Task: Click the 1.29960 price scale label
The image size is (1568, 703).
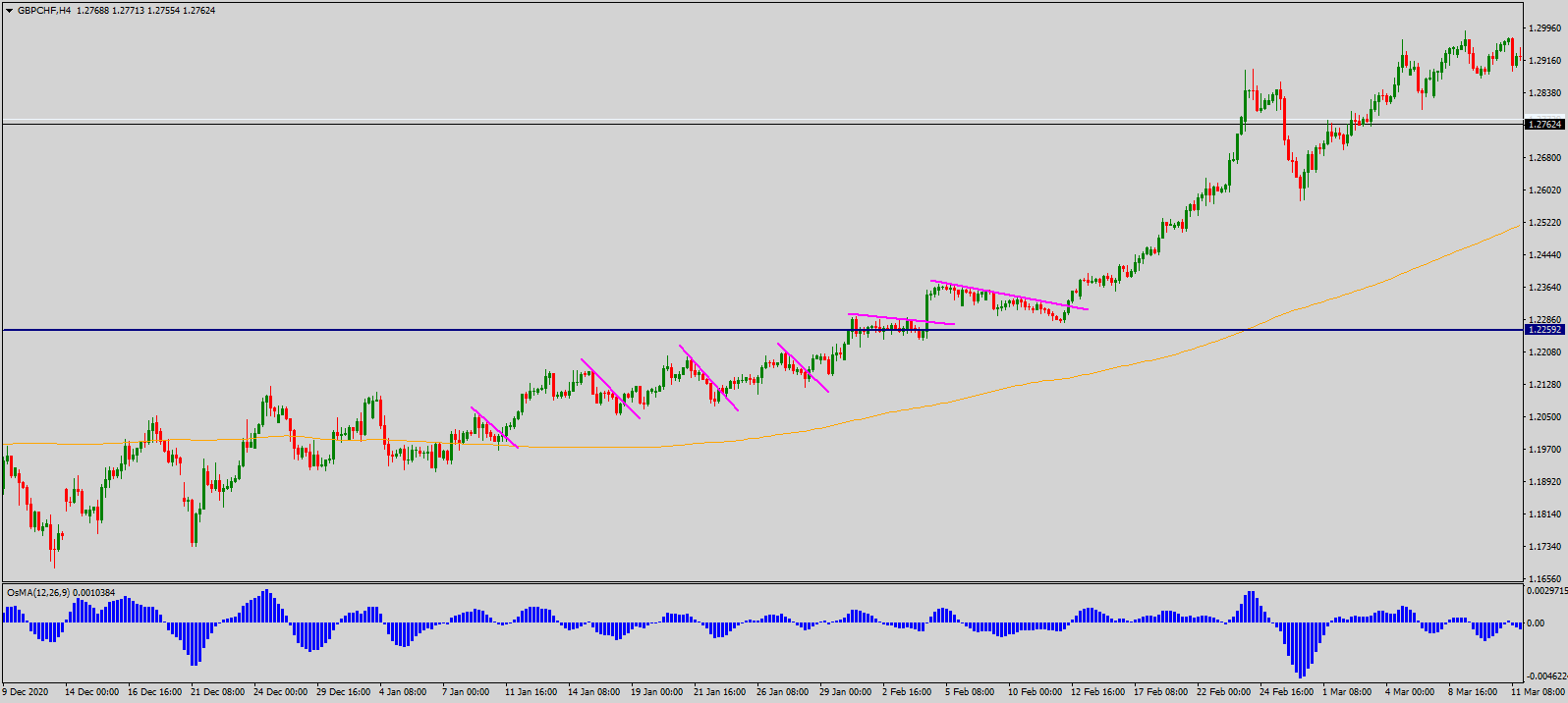Action: pyautogui.click(x=1545, y=28)
